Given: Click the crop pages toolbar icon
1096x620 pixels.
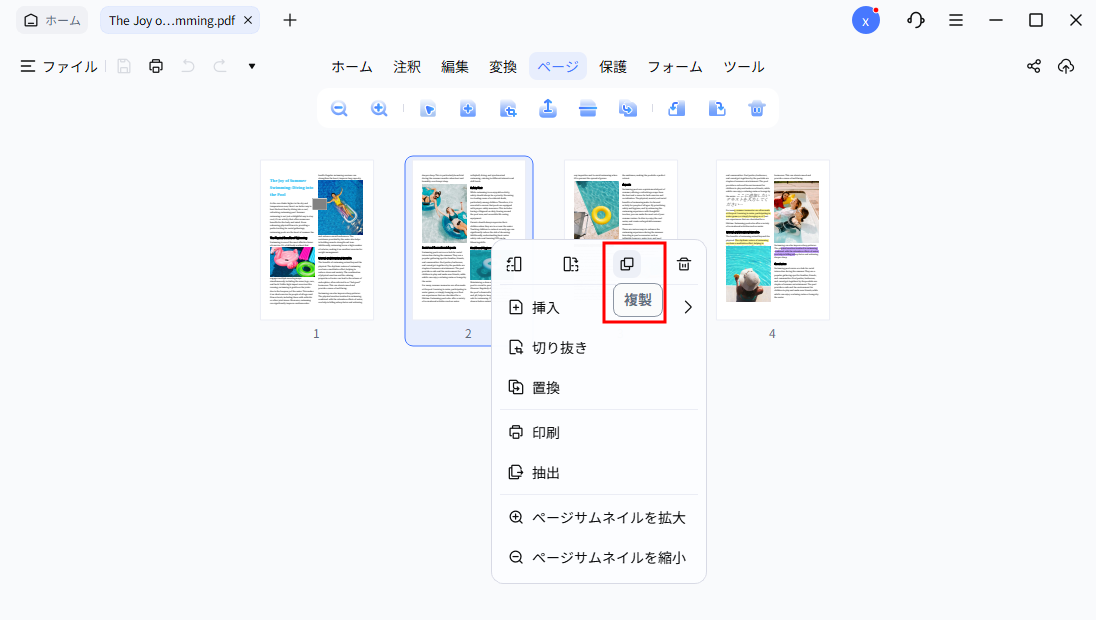Looking at the screenshot, I should (508, 108).
